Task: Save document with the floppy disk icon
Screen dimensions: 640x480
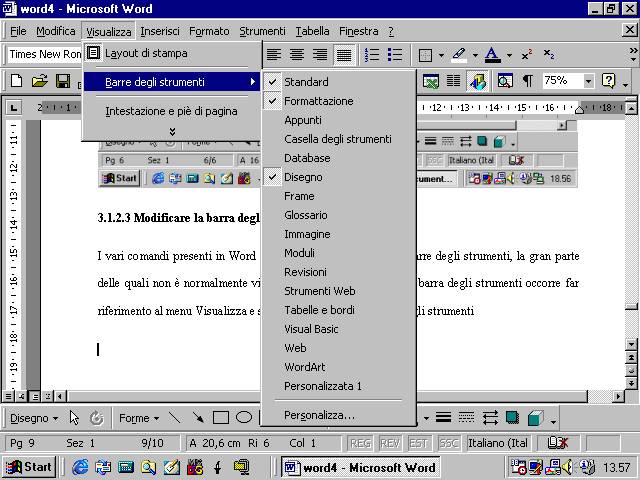Action: coord(63,80)
